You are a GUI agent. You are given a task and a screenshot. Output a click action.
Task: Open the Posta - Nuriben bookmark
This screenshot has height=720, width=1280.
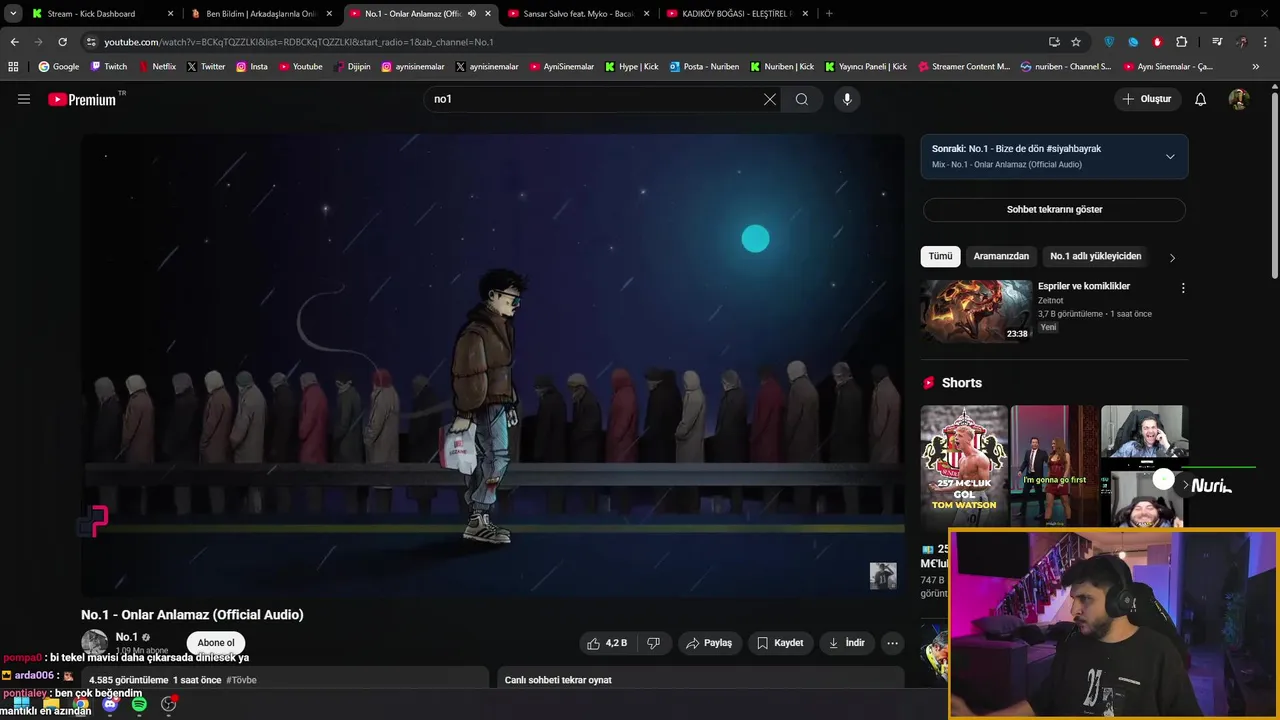click(x=704, y=67)
